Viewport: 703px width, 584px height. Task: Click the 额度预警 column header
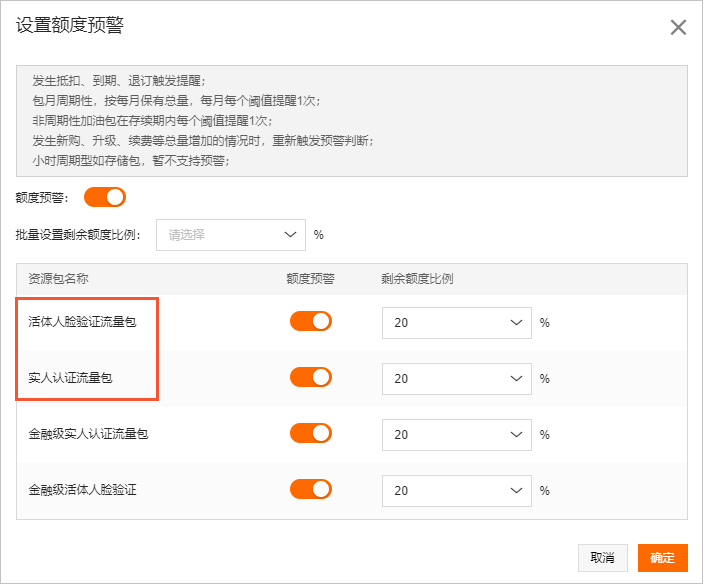point(310,279)
